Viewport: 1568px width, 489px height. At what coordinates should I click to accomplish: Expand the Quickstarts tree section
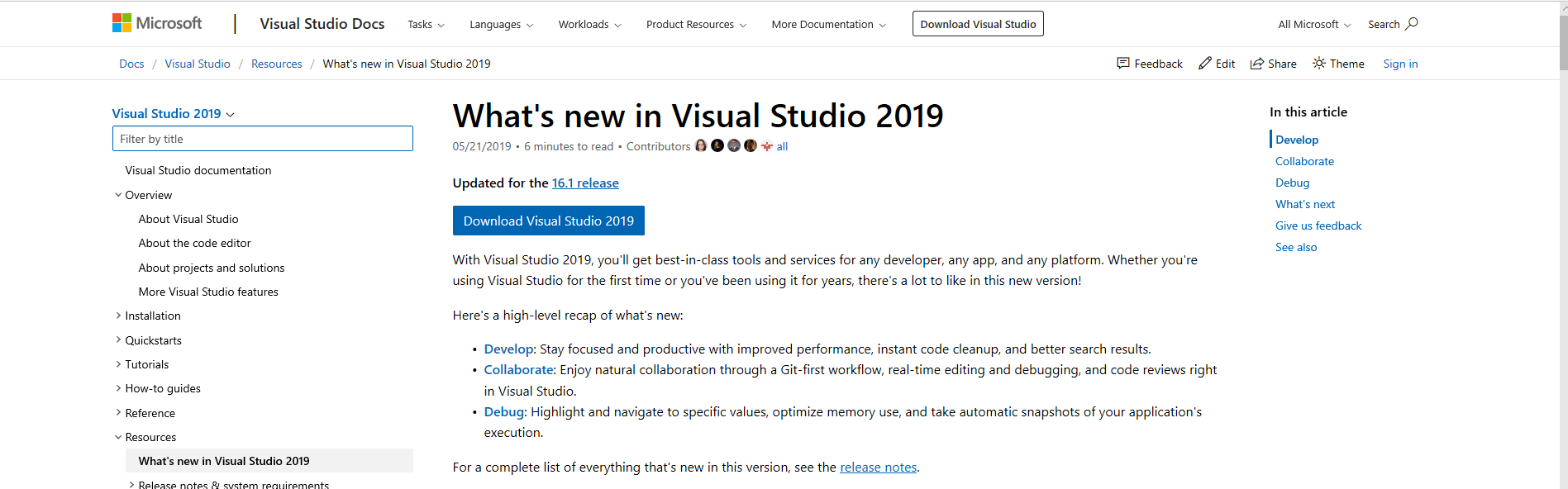(x=118, y=340)
